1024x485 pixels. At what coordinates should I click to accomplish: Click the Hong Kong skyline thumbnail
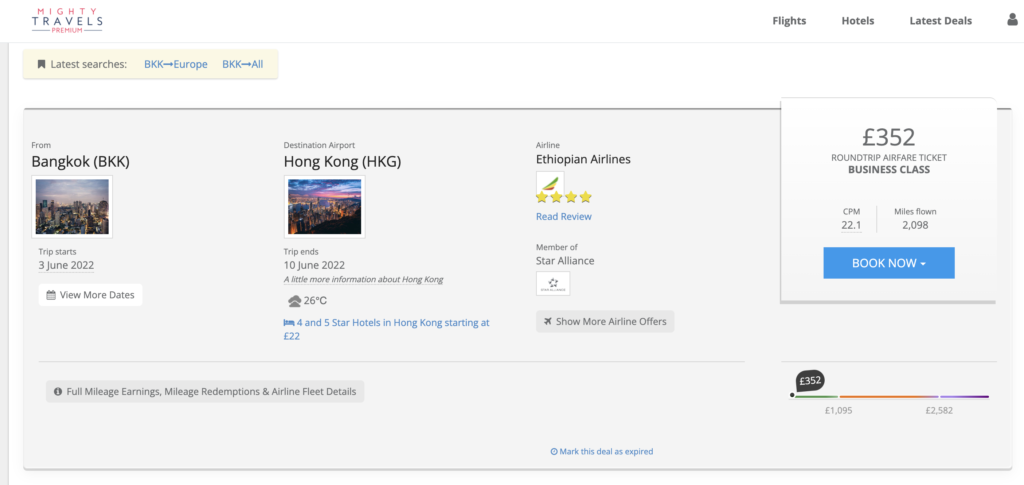coord(325,207)
